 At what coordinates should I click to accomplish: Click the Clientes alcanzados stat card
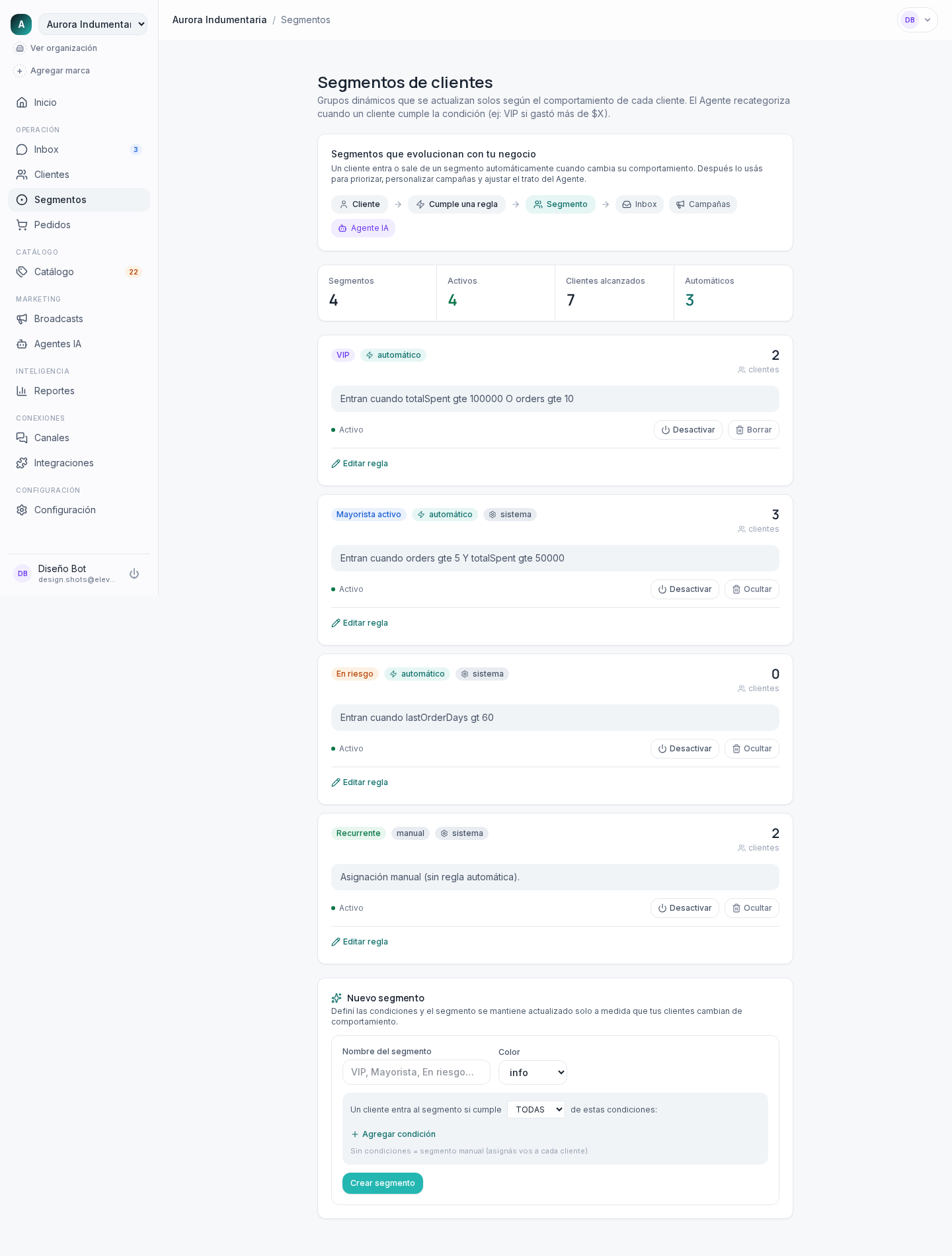pos(614,293)
